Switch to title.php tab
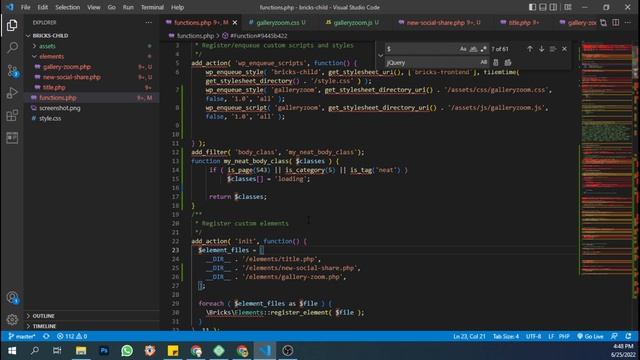 520,22
